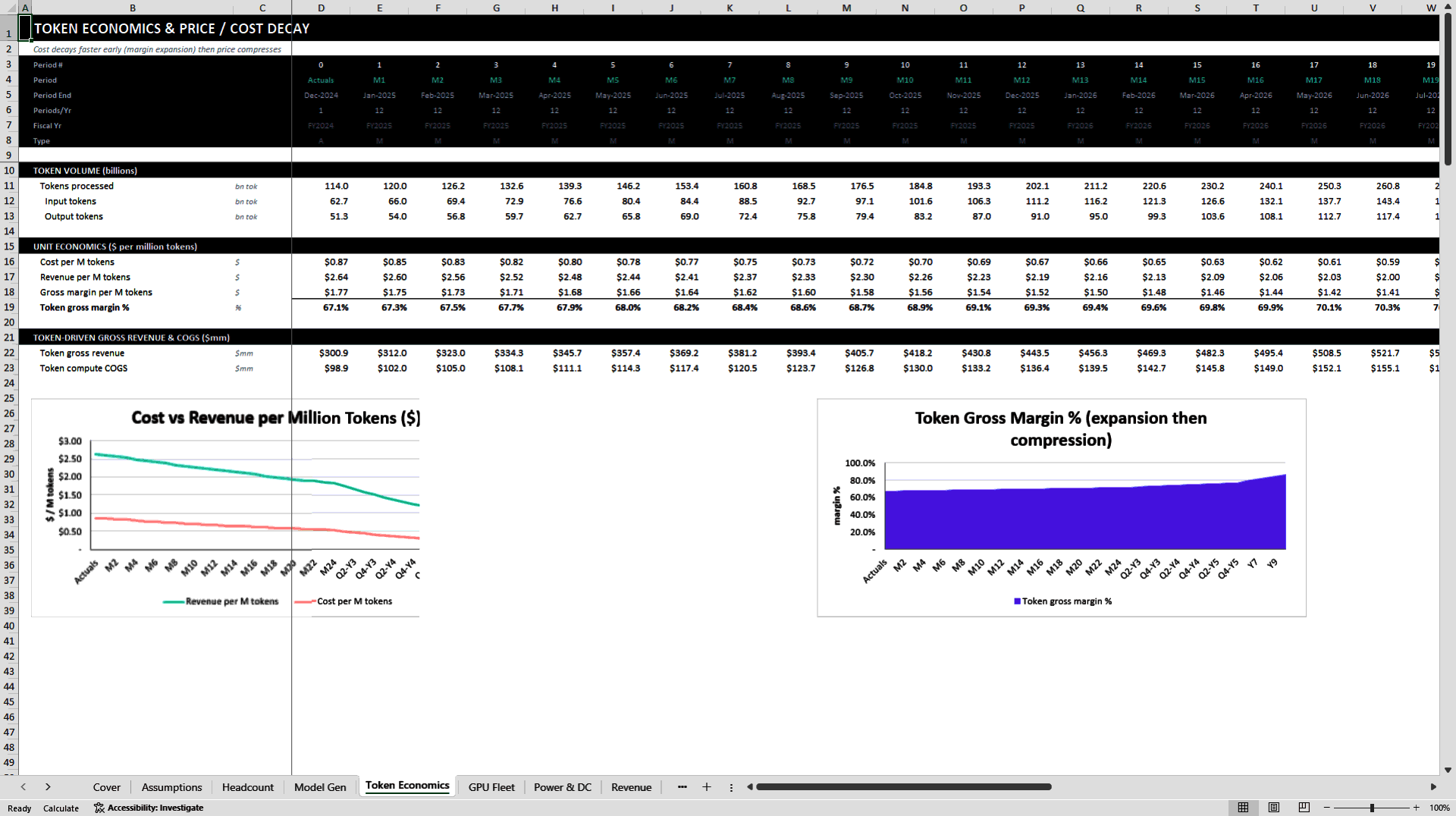
Task: Click vertical scrollbar up arrow
Action: pos(1448,7)
